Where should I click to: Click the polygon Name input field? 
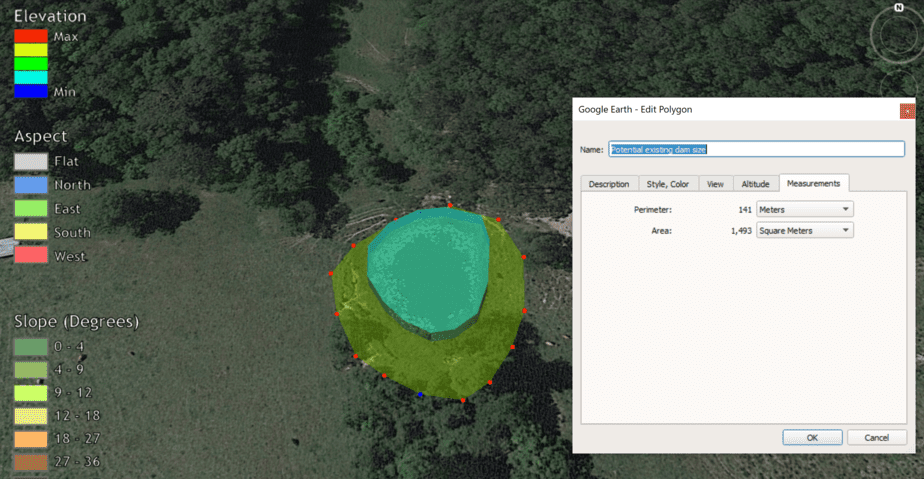[x=756, y=149]
